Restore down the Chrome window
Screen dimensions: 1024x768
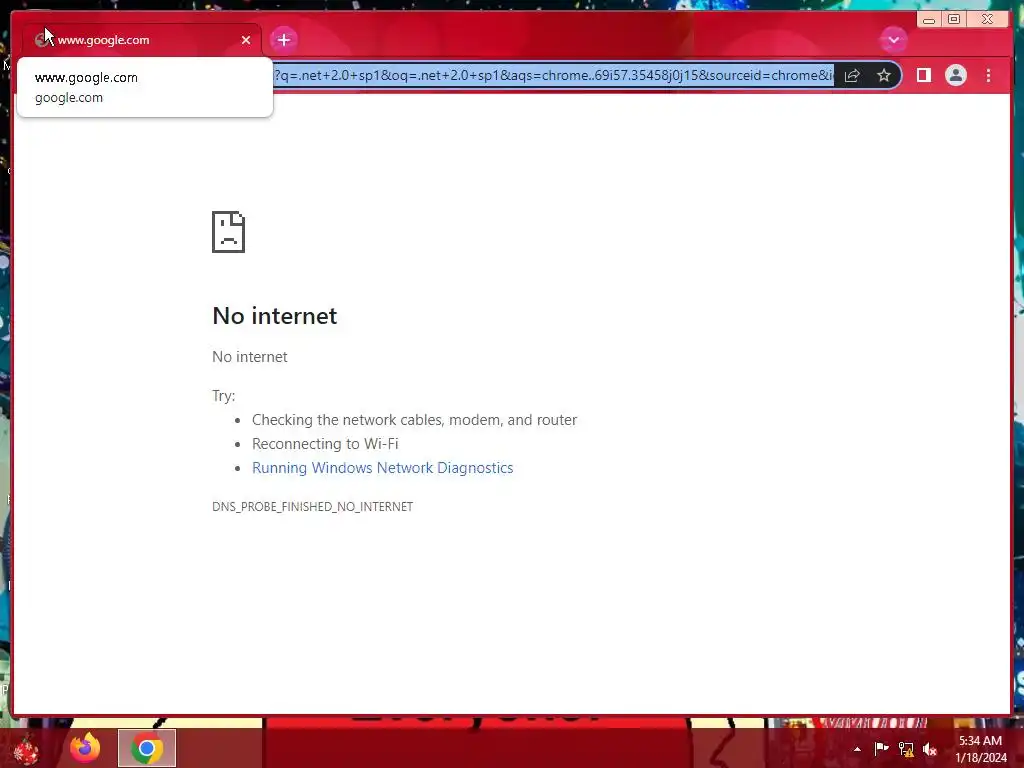pos(954,20)
